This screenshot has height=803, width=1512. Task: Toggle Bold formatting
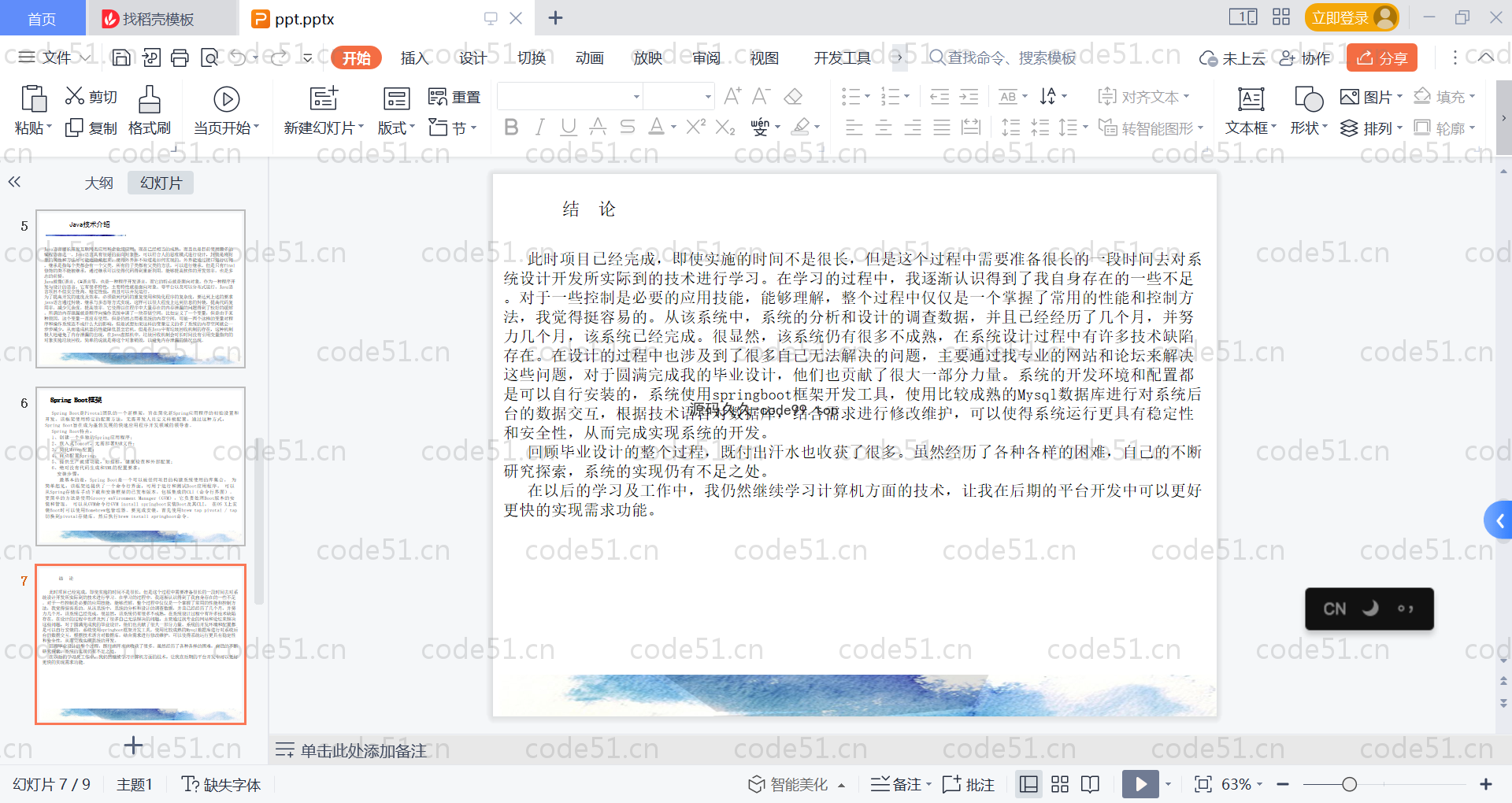(511, 127)
